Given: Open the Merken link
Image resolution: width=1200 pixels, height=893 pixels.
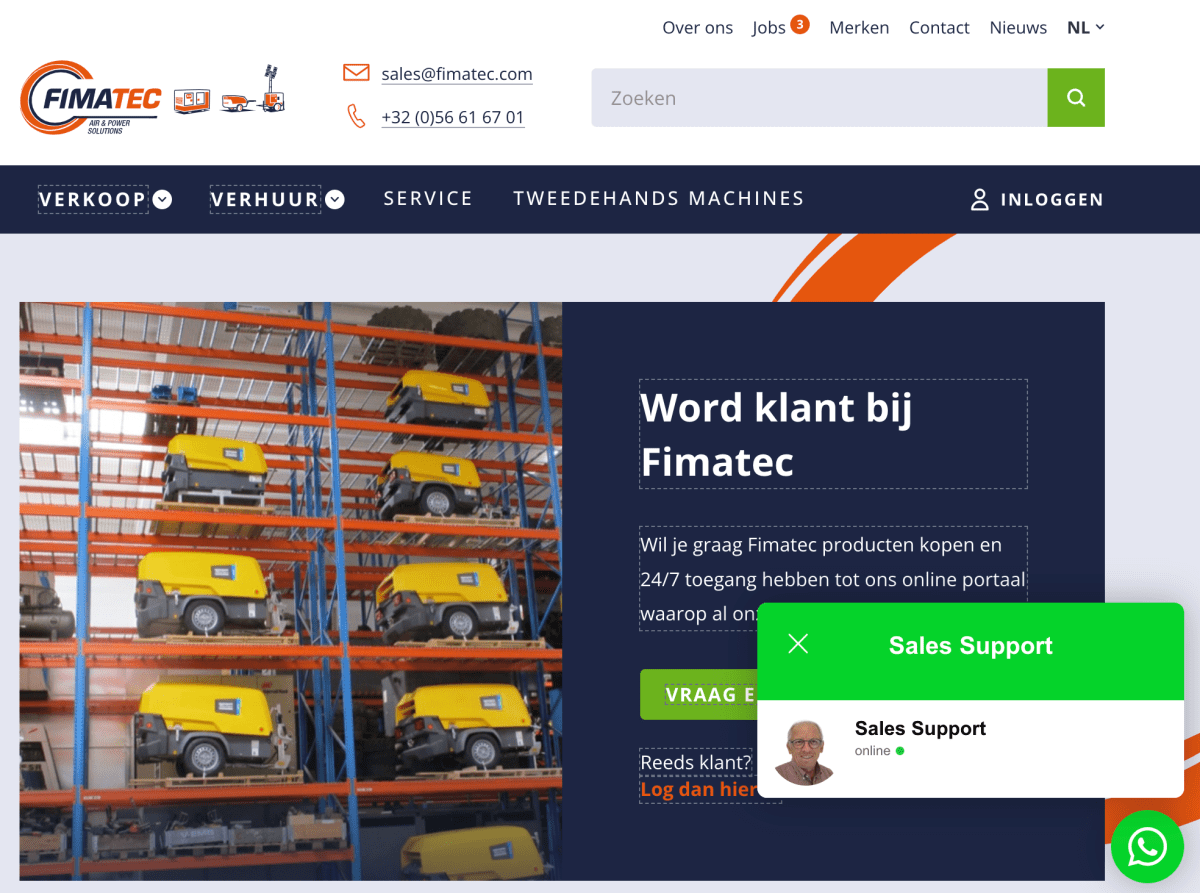Looking at the screenshot, I should pos(859,27).
